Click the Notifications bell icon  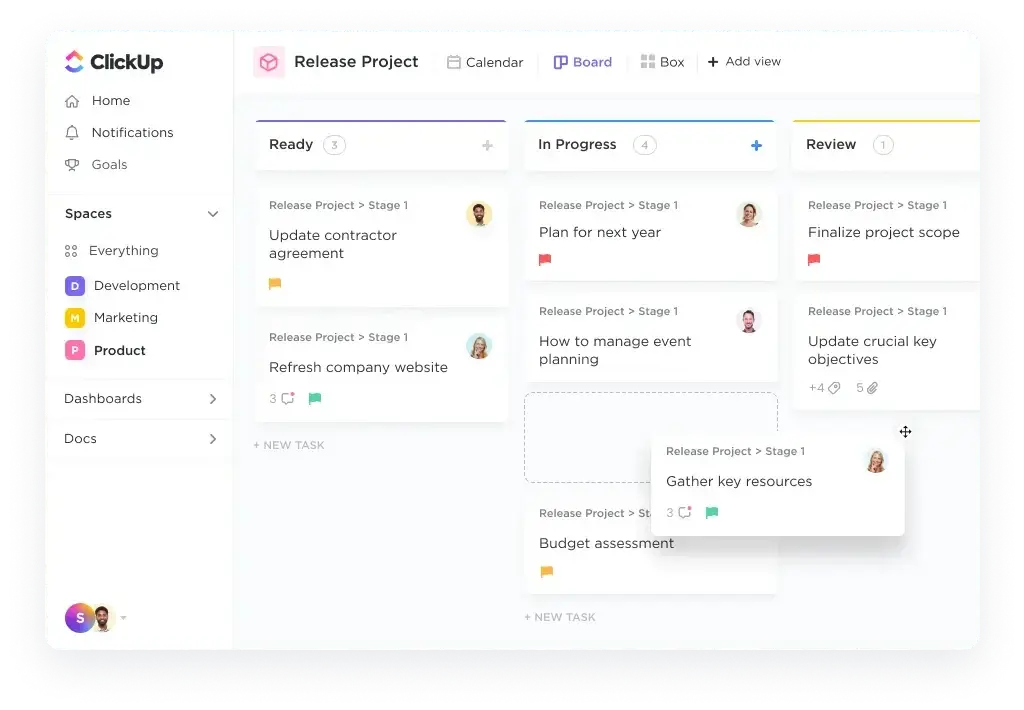point(72,133)
